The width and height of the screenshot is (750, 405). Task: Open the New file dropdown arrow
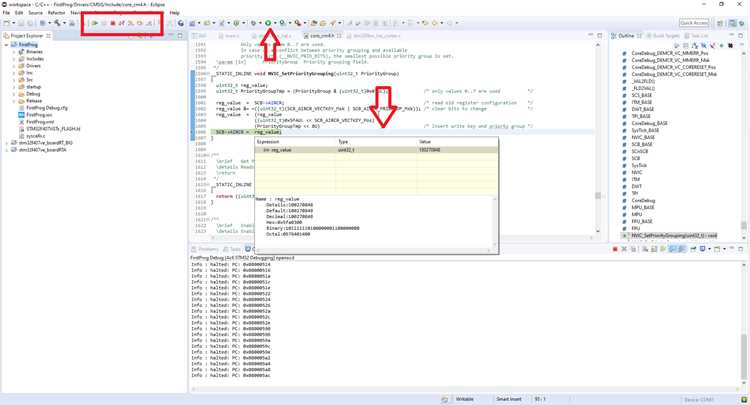point(13,23)
